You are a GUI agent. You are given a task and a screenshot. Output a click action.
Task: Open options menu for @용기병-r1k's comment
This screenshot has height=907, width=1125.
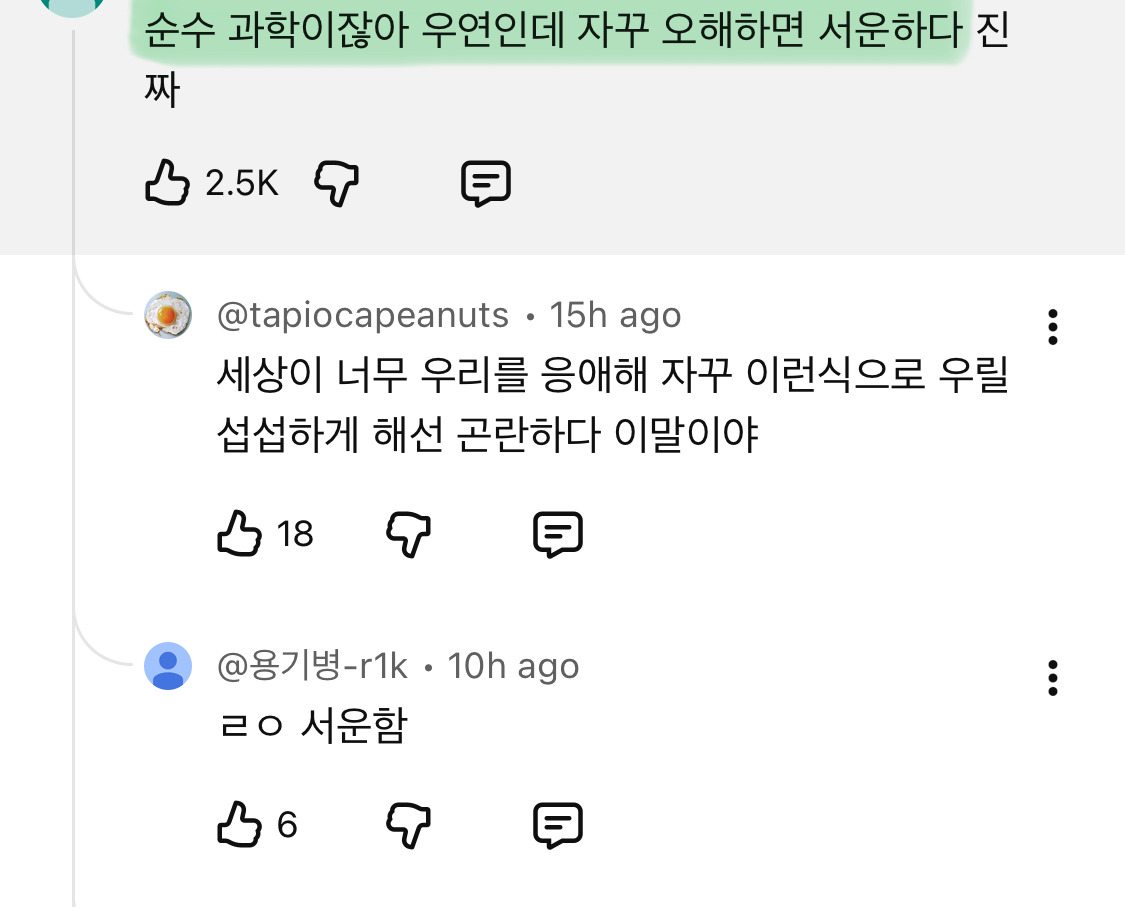coord(1052,678)
